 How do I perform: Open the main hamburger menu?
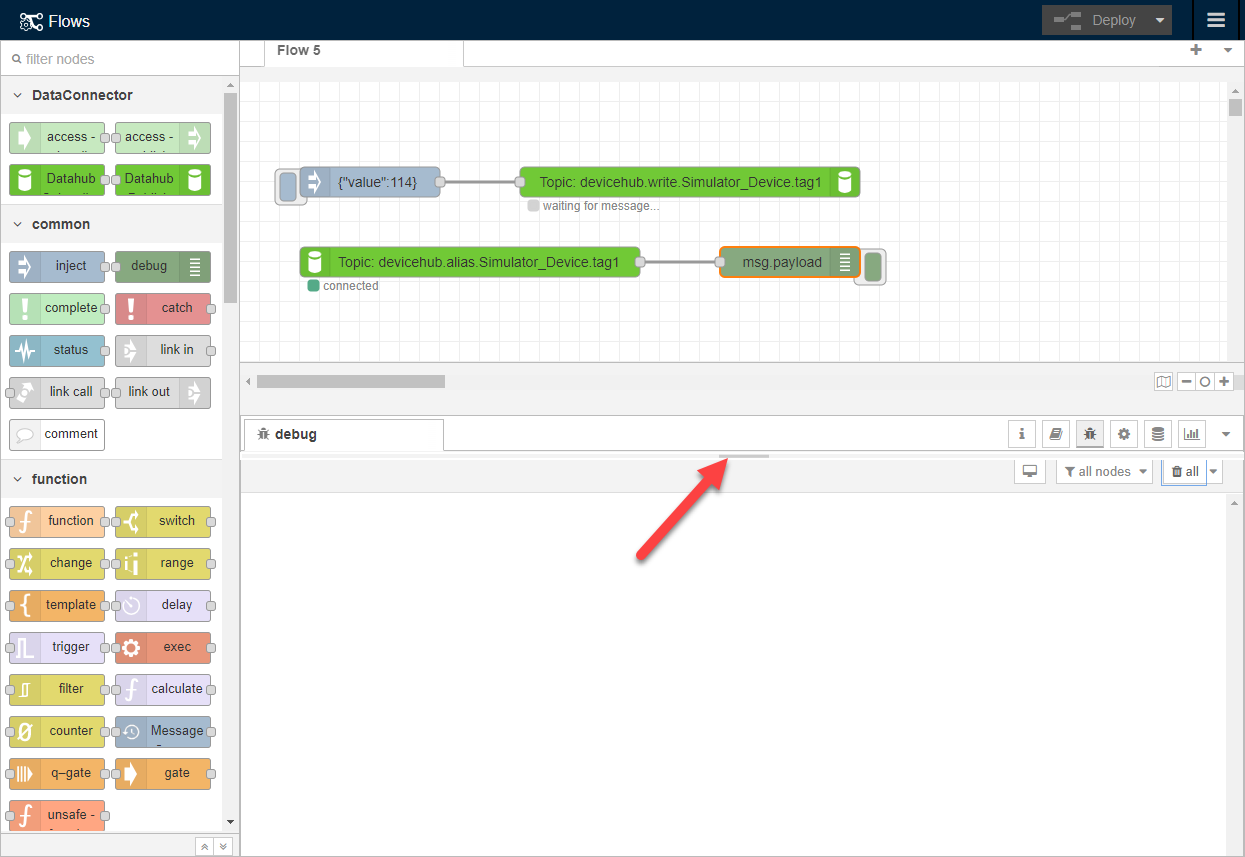[1216, 20]
